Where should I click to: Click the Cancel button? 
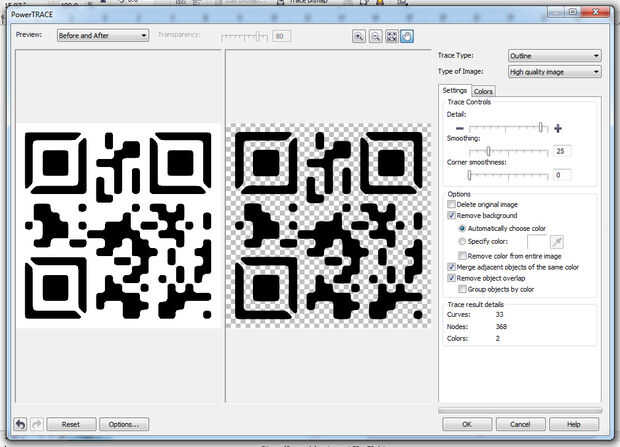pos(520,424)
